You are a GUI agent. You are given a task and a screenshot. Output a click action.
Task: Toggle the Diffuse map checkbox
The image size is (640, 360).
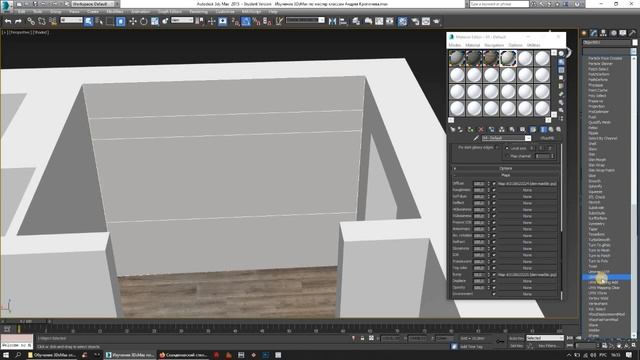point(494,184)
